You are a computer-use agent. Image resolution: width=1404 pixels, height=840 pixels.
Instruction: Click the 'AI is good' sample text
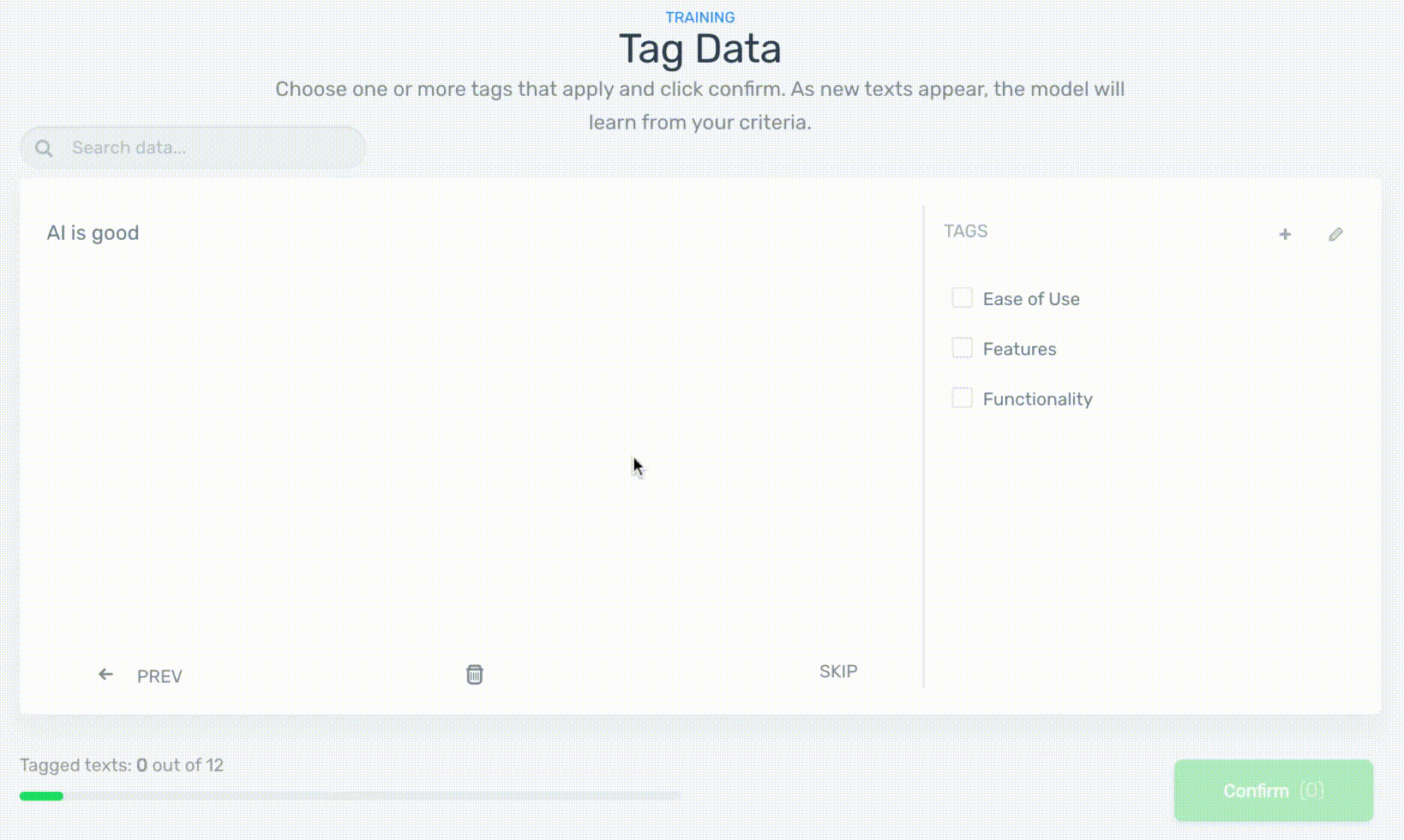click(93, 233)
